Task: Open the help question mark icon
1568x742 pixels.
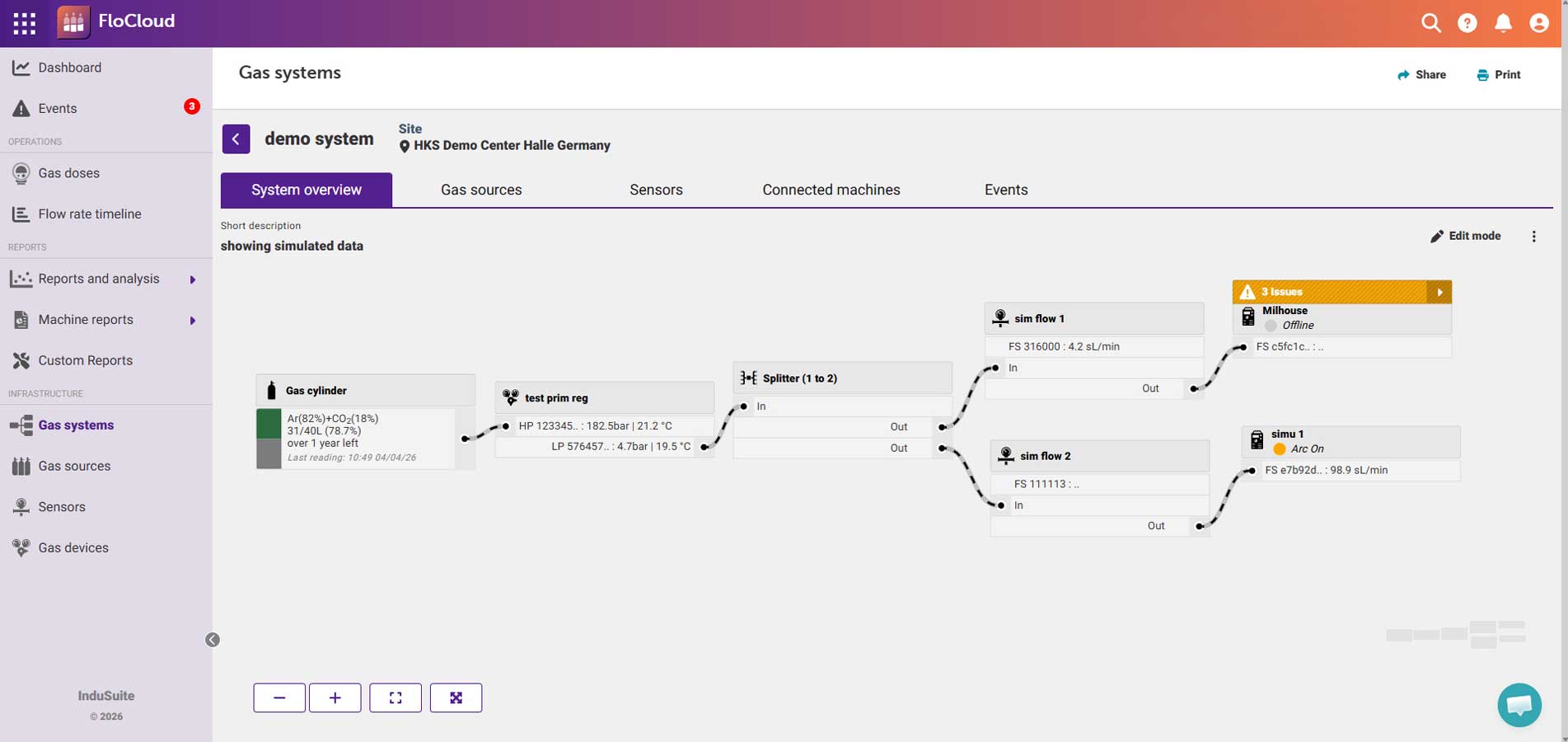Action: [1467, 23]
